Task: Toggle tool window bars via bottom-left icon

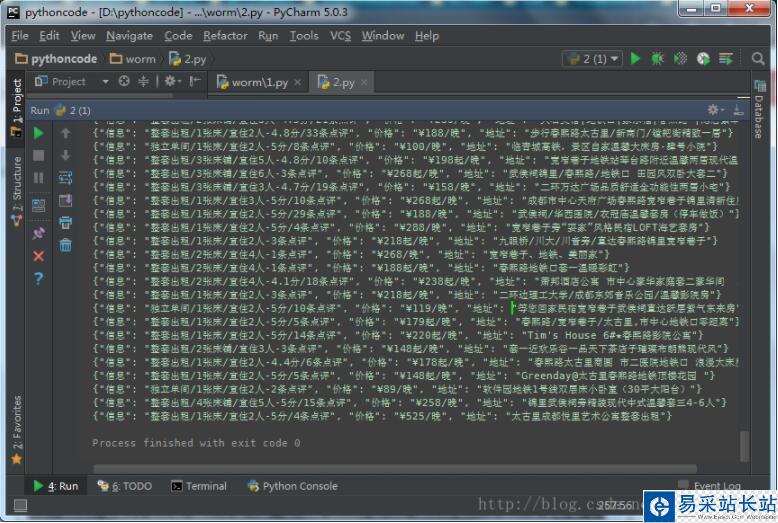Action: tap(20, 506)
